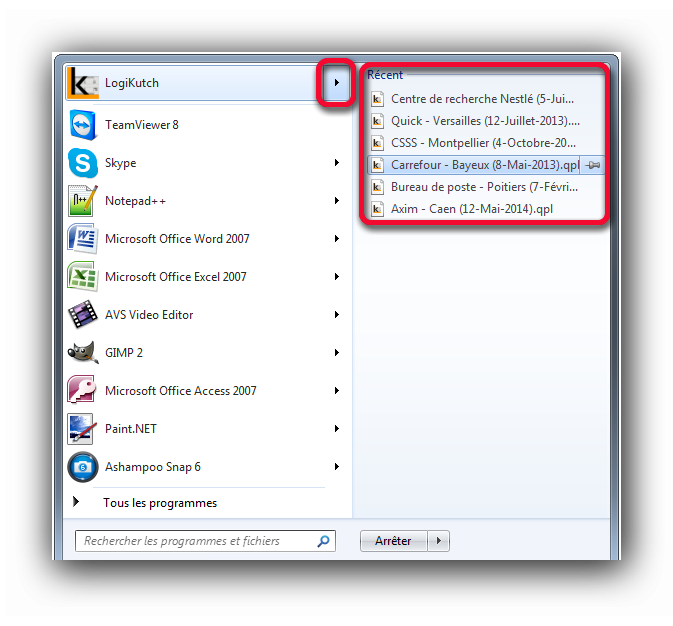Open Quick - Versailles recent file

[x=485, y=121]
